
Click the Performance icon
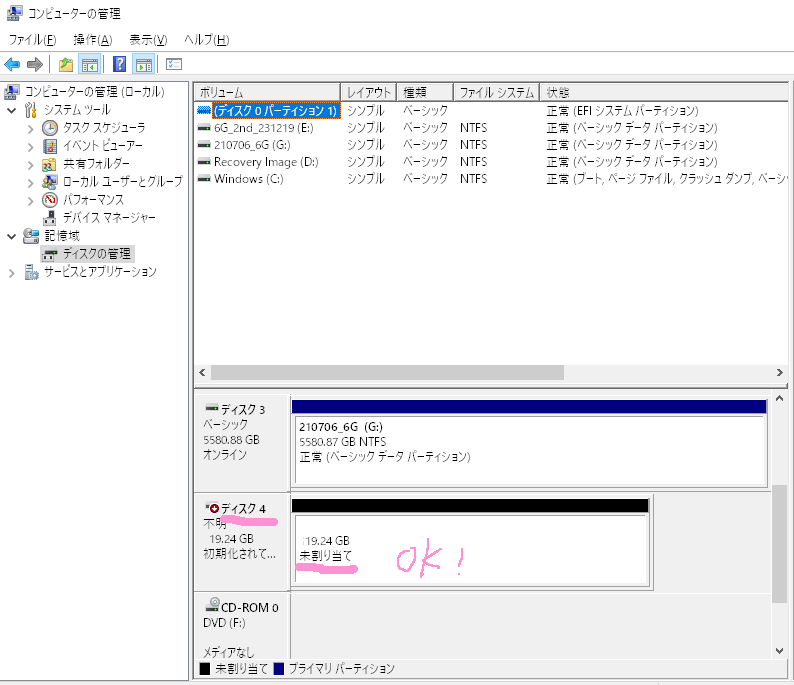tap(50, 200)
